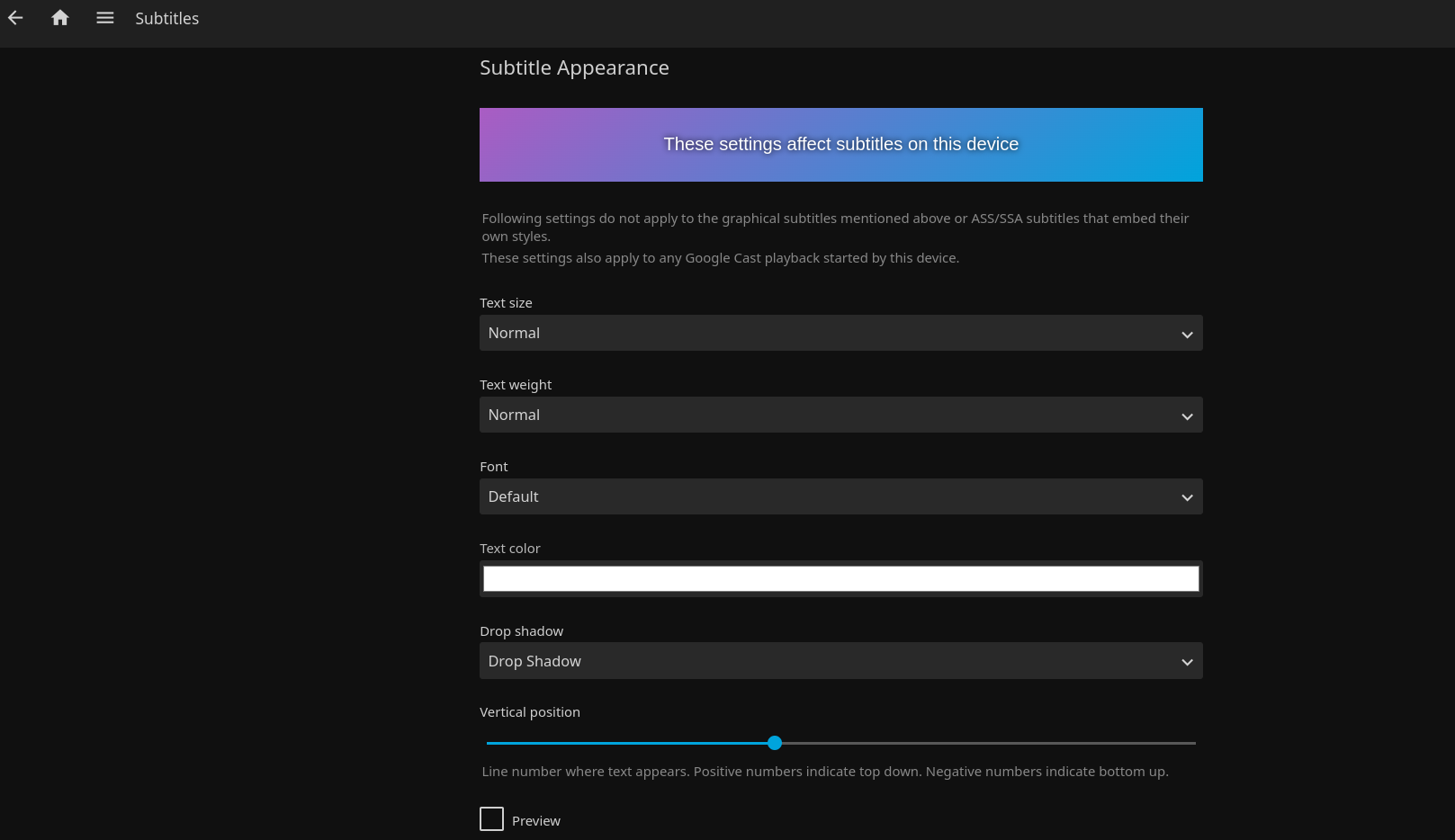The image size is (1455, 840).
Task: Click the Preview checkbox label text
Action: (536, 821)
